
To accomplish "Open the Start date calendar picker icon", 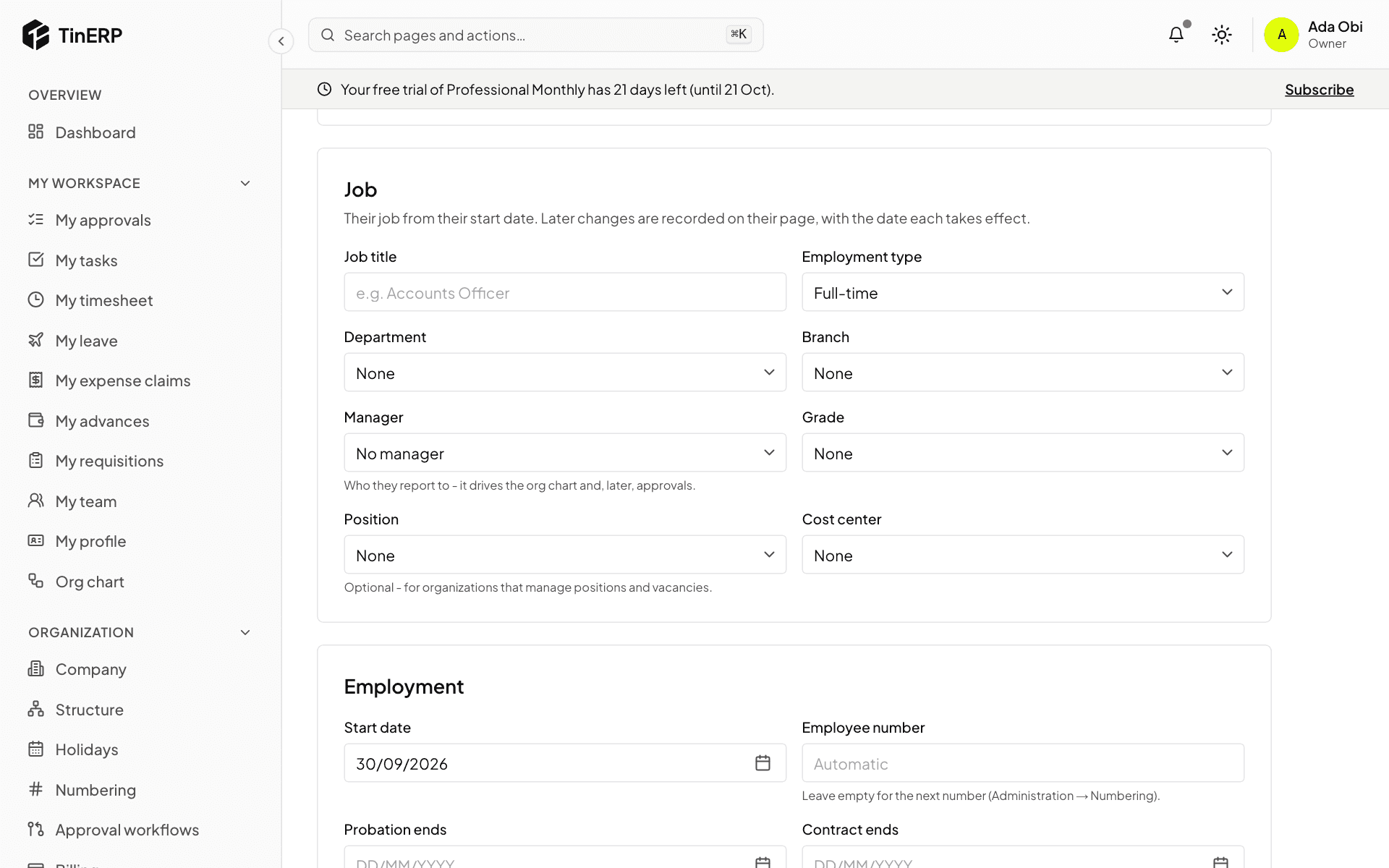I will pos(763,763).
